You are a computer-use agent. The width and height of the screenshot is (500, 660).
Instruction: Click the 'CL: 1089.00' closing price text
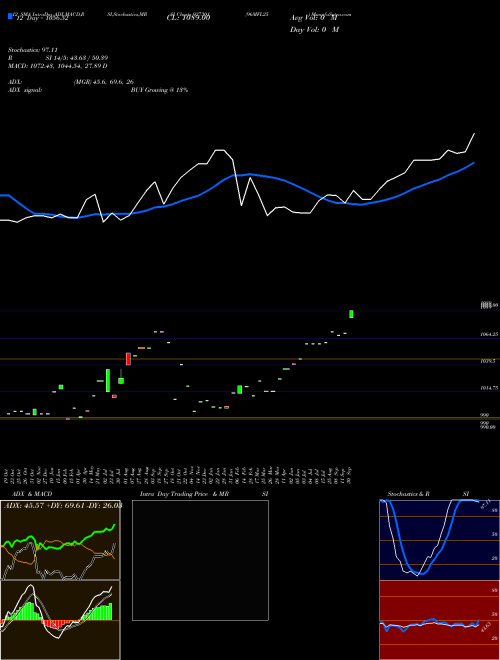tap(188, 18)
